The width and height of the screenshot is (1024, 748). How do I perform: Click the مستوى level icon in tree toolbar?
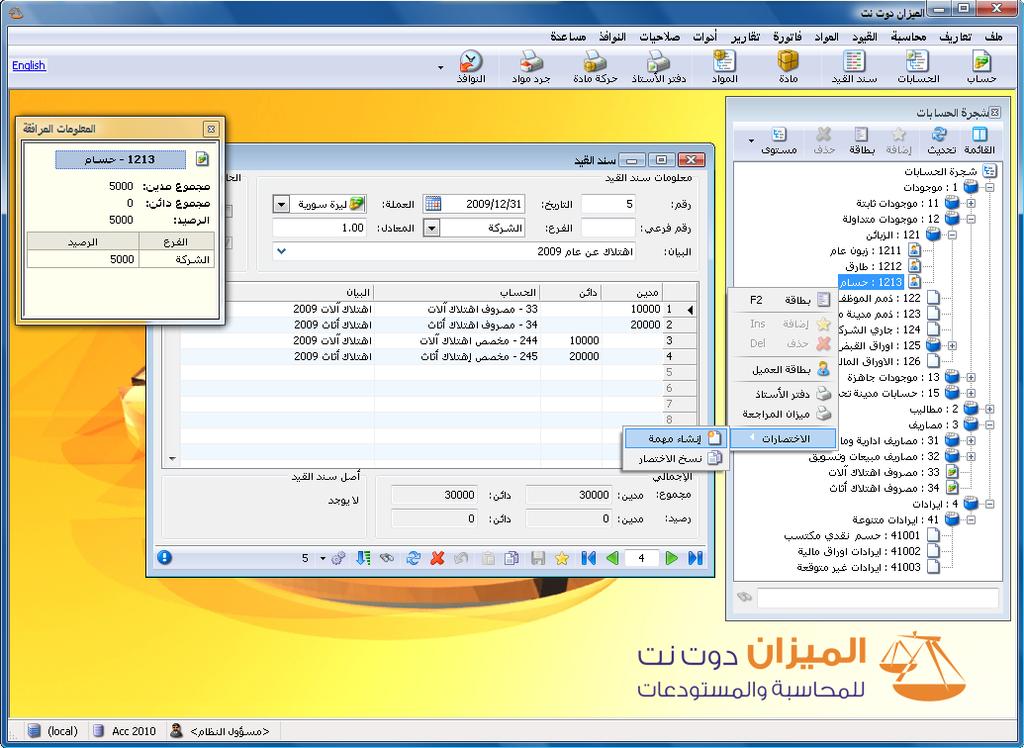(x=778, y=140)
